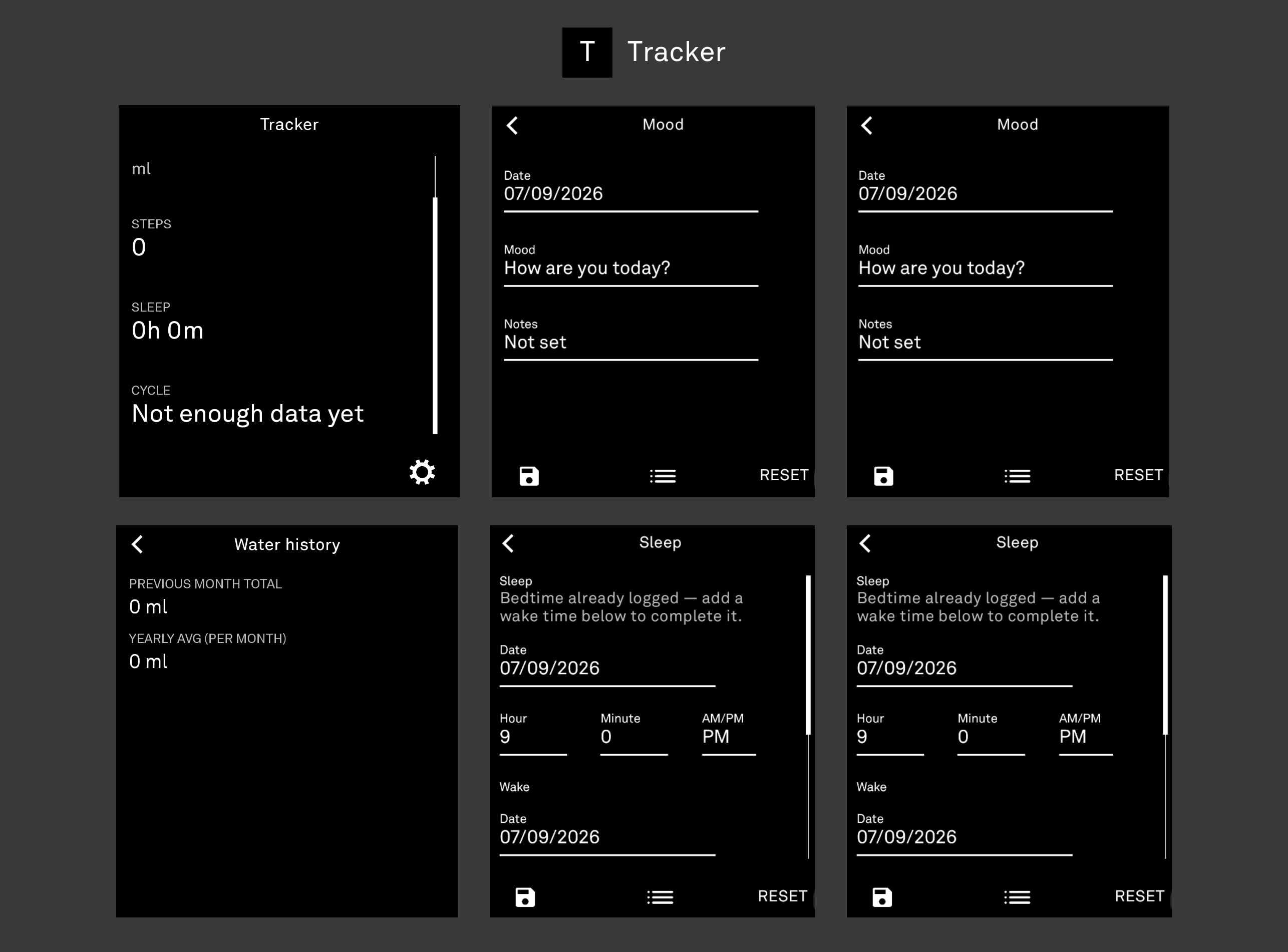Click the 'Tracker' heading beside the logo
Image resolution: width=1288 pixels, height=952 pixels.
pos(676,52)
